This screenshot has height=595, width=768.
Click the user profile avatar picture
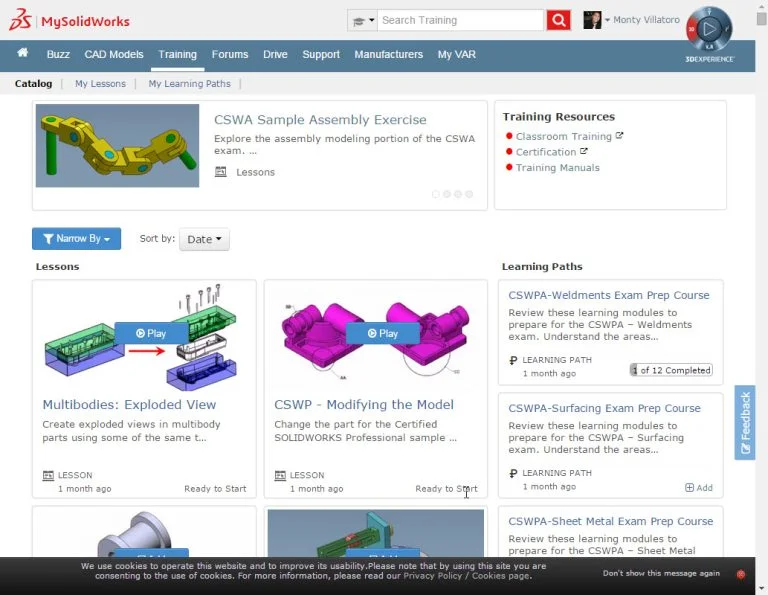[x=591, y=20]
